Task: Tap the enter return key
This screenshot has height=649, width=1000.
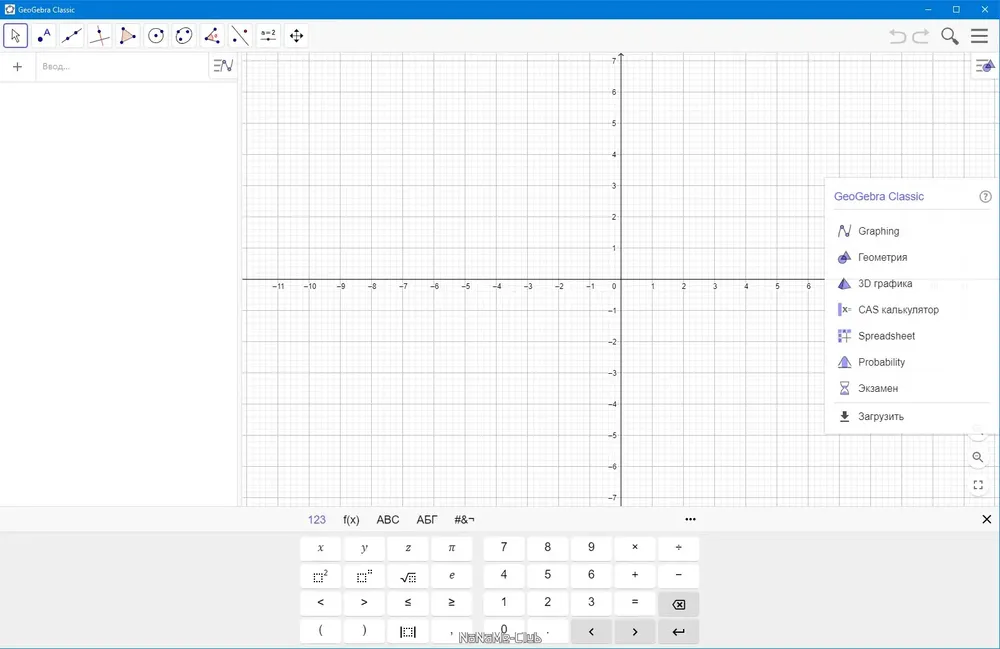Action: [x=679, y=631]
